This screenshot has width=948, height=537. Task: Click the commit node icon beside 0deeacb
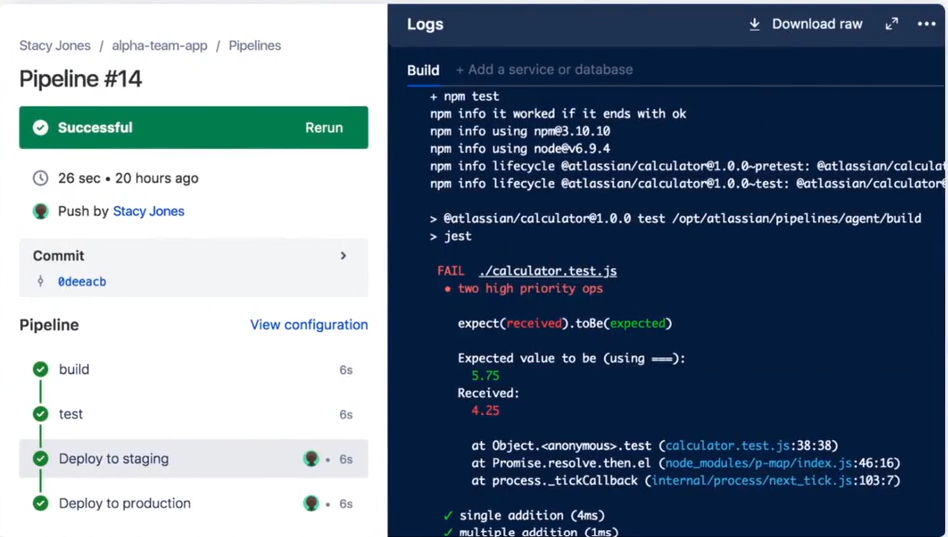41,281
